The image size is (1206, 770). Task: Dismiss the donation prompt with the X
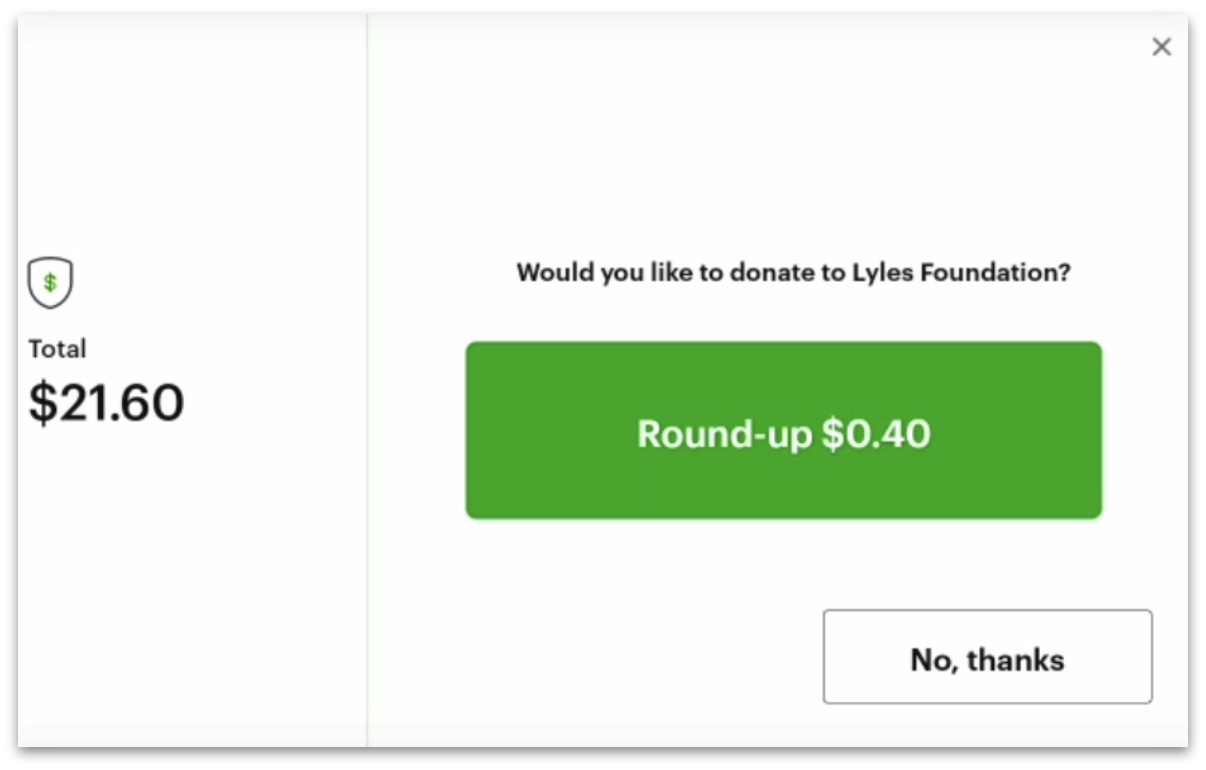1161,47
